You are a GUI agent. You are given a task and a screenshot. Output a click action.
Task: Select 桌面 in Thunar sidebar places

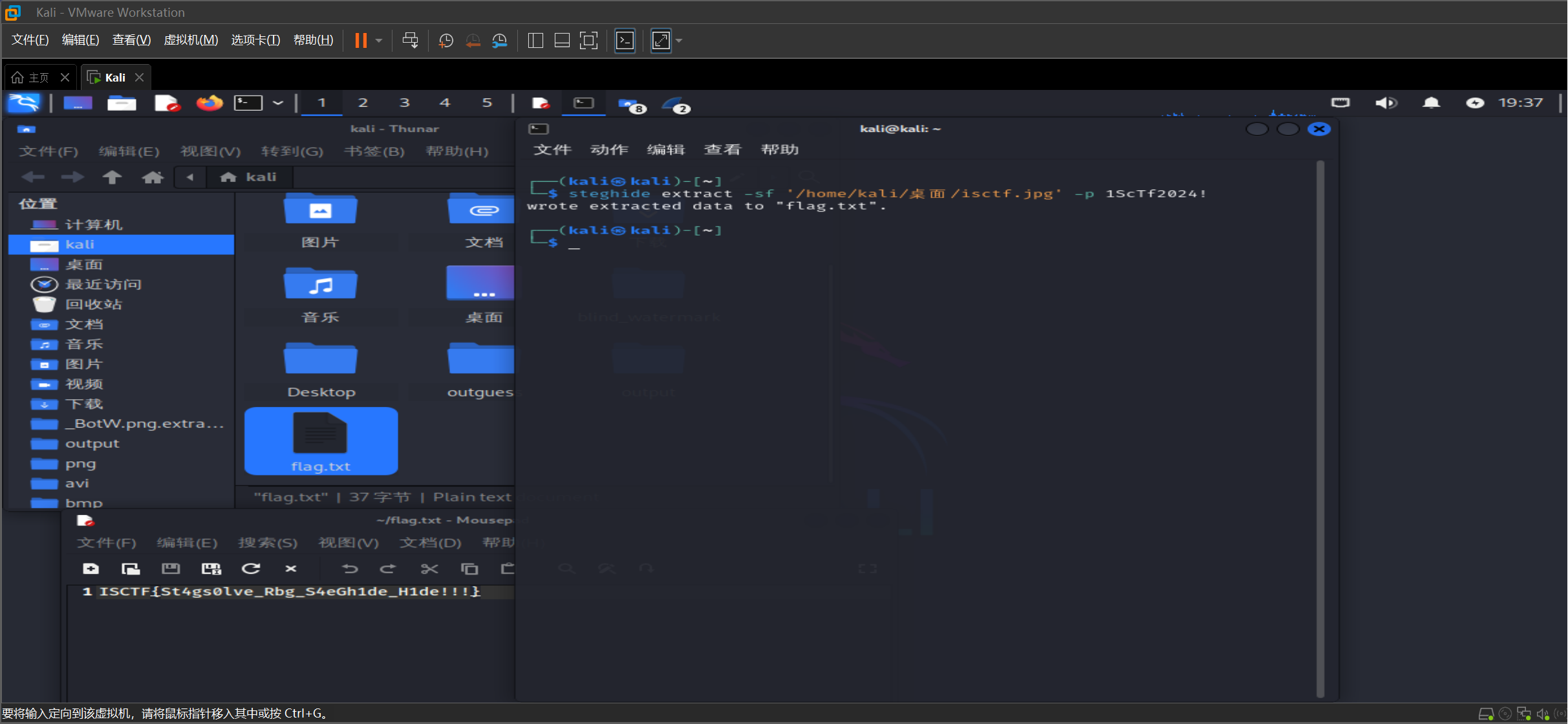[x=84, y=265]
